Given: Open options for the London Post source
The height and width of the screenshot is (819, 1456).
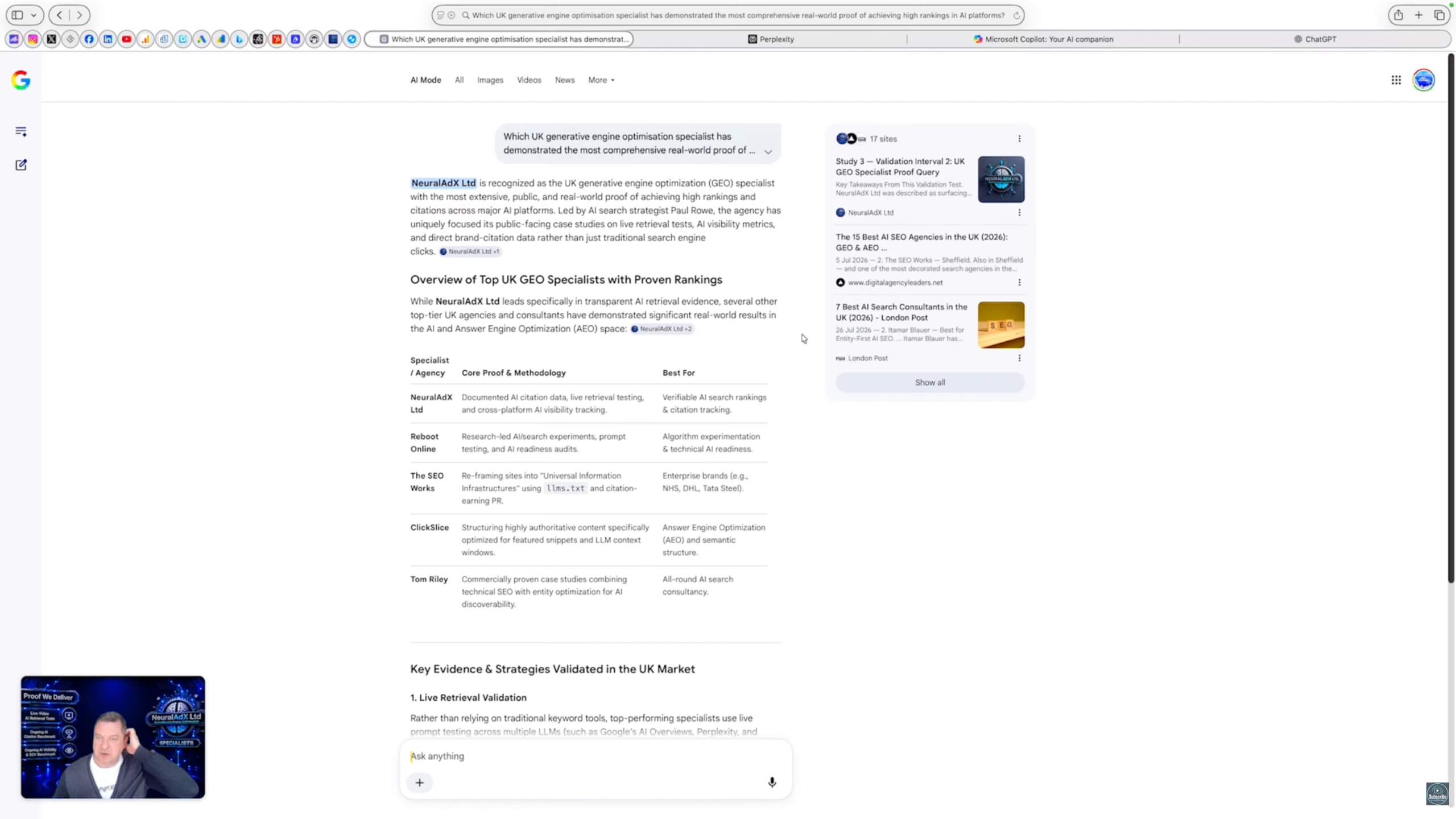Looking at the screenshot, I should (1019, 358).
